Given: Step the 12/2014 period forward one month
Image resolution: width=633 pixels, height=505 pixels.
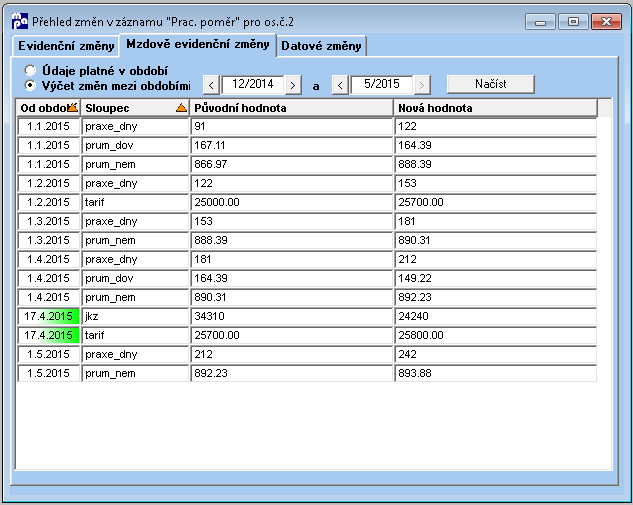Looking at the screenshot, I should 293,85.
